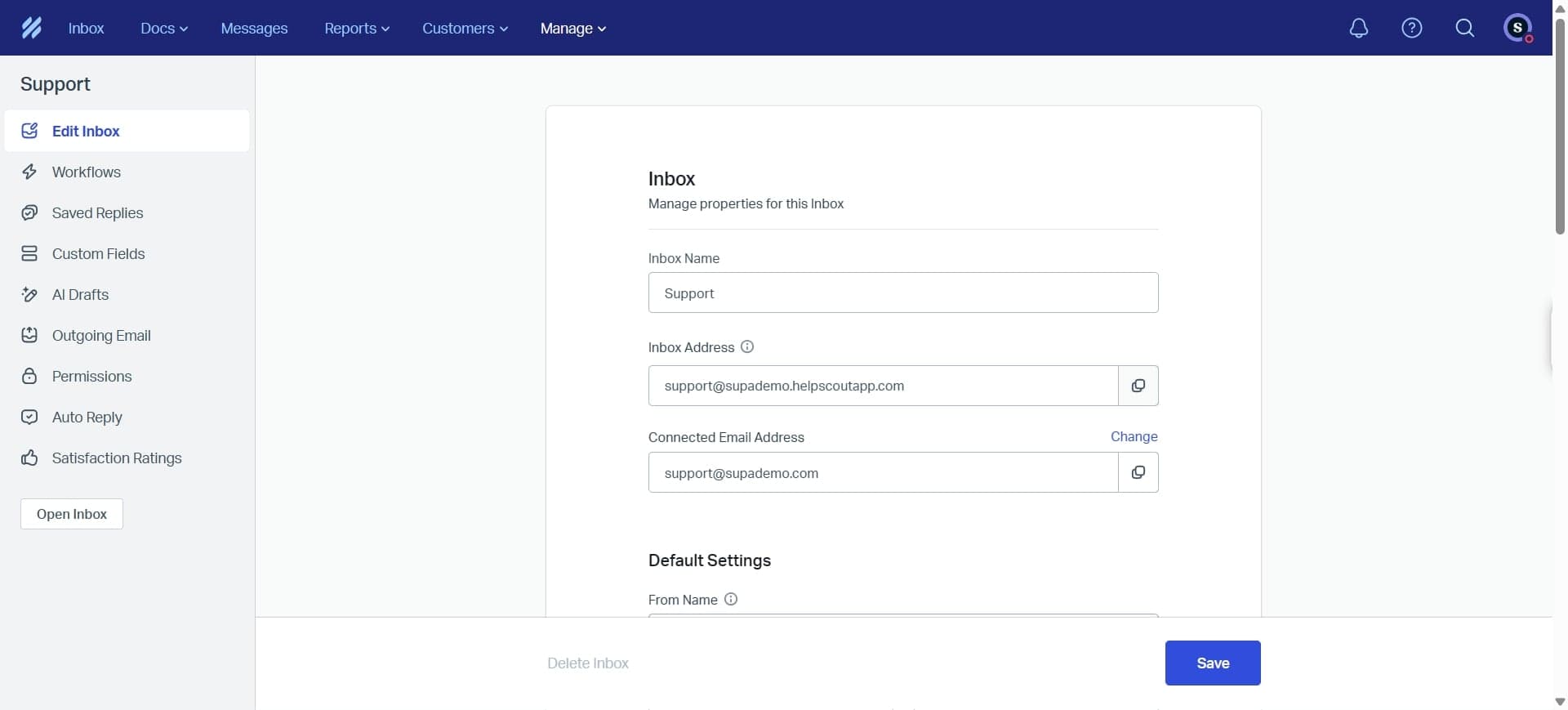Screen dimensions: 1568x710
Task: Open Saved Replies settings
Action: point(127,212)
